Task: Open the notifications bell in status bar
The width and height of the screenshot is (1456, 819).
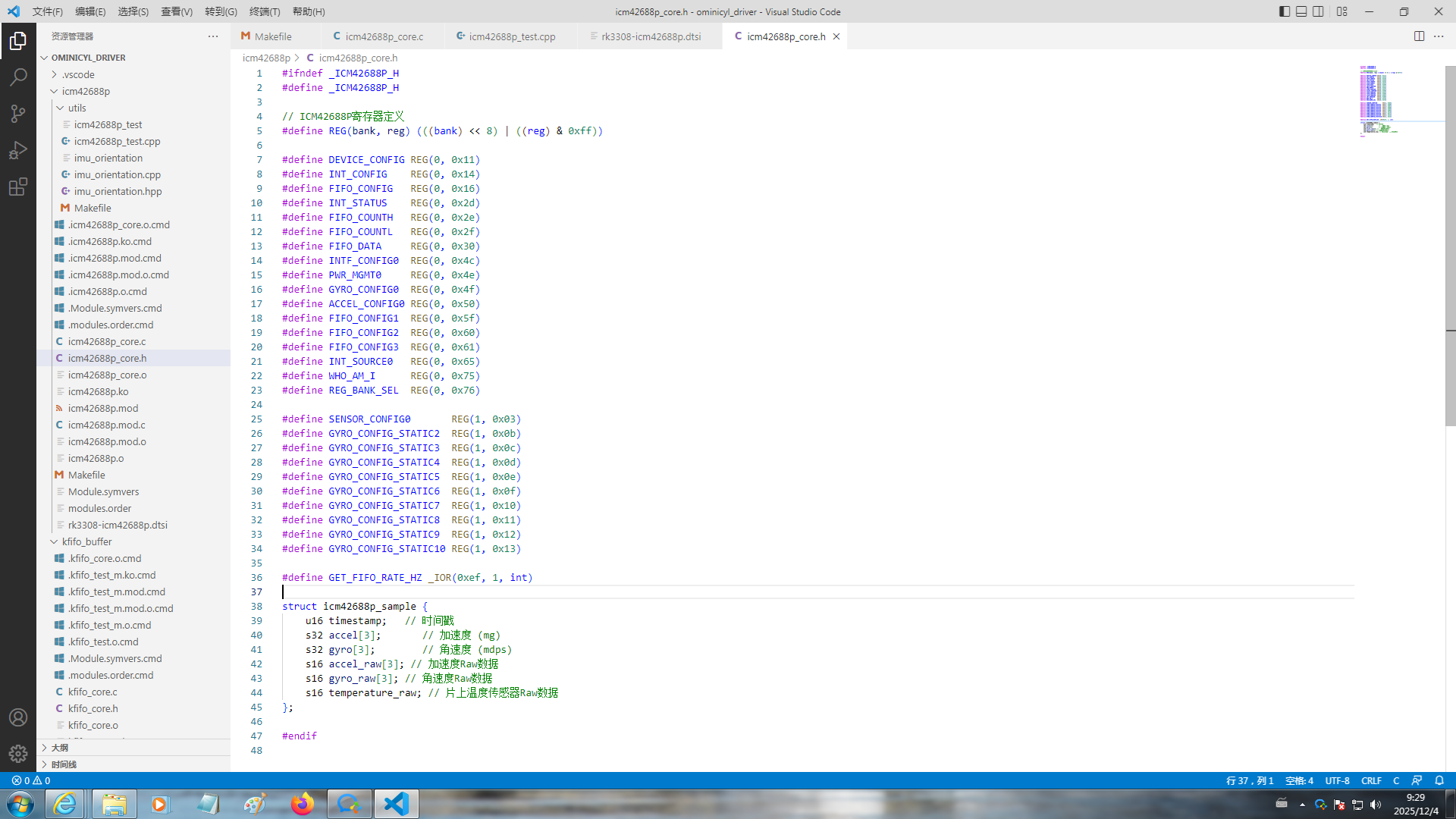Action: coord(1439,780)
